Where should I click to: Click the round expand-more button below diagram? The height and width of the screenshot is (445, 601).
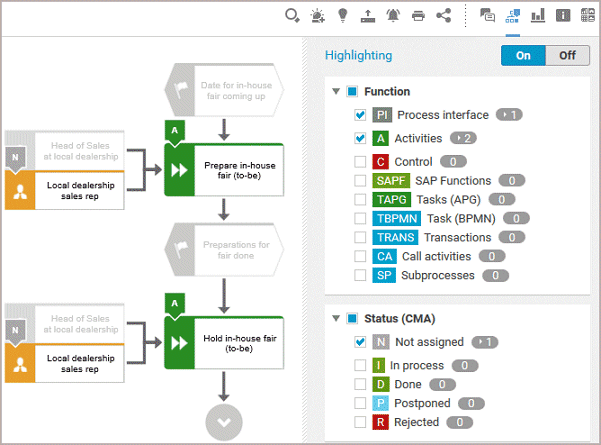(x=224, y=422)
